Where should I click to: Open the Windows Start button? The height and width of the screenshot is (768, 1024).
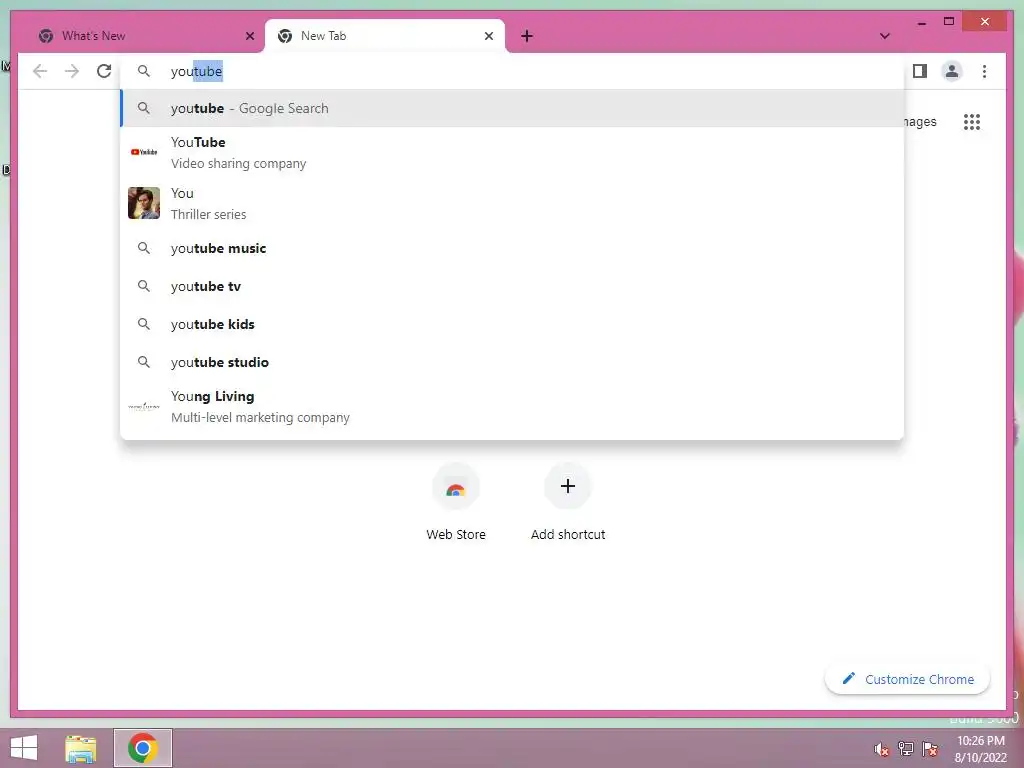click(24, 748)
